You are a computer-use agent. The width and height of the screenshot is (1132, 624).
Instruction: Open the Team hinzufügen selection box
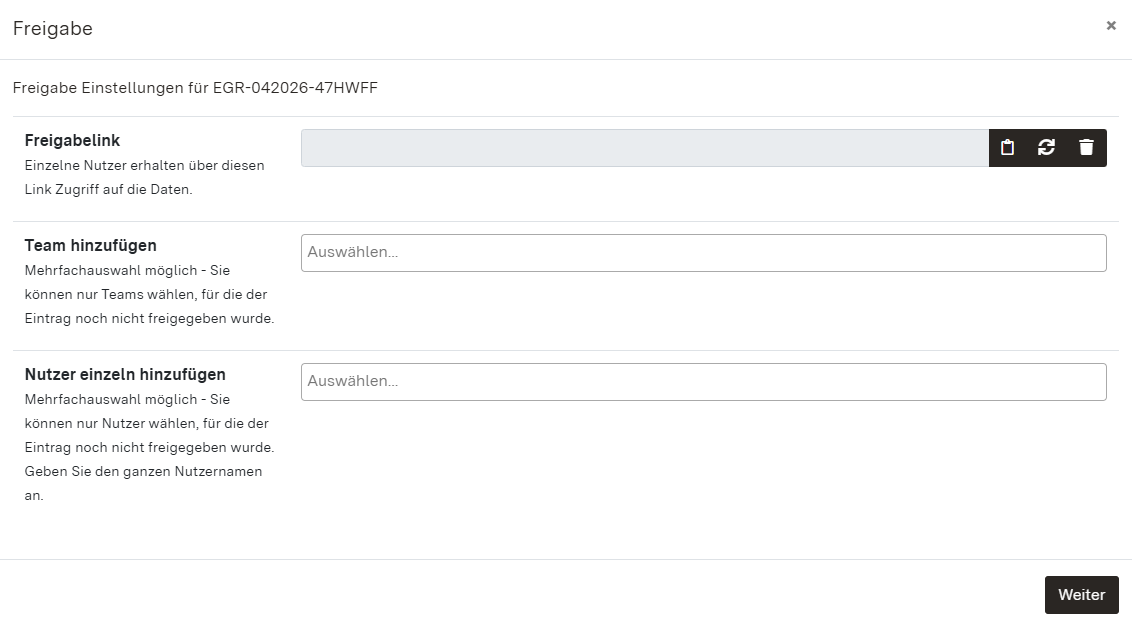(703, 253)
